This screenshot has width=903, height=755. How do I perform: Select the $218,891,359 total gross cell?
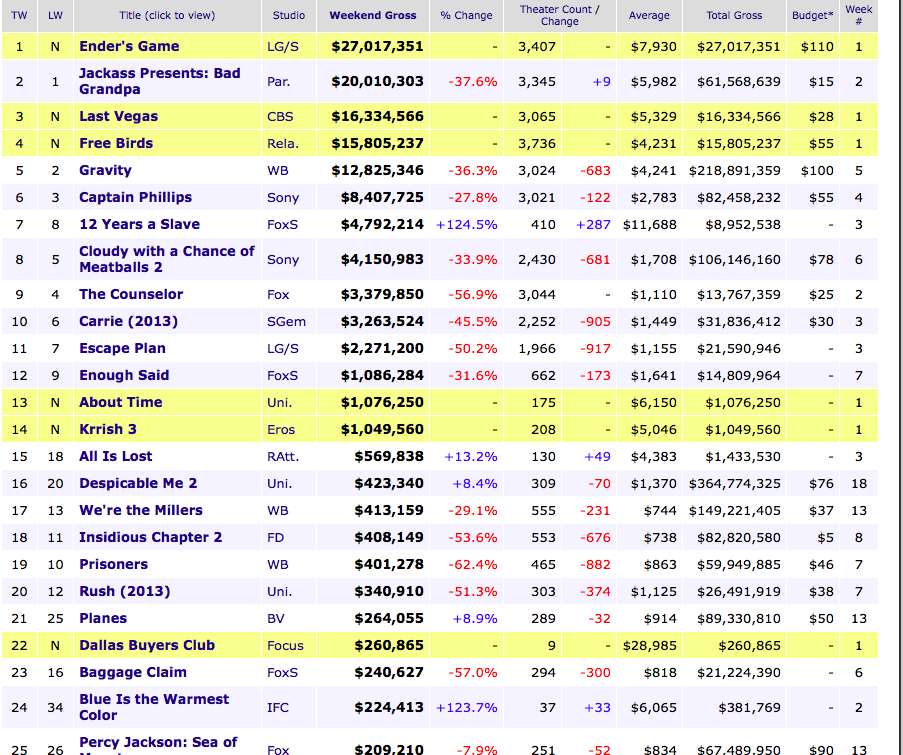(734, 171)
